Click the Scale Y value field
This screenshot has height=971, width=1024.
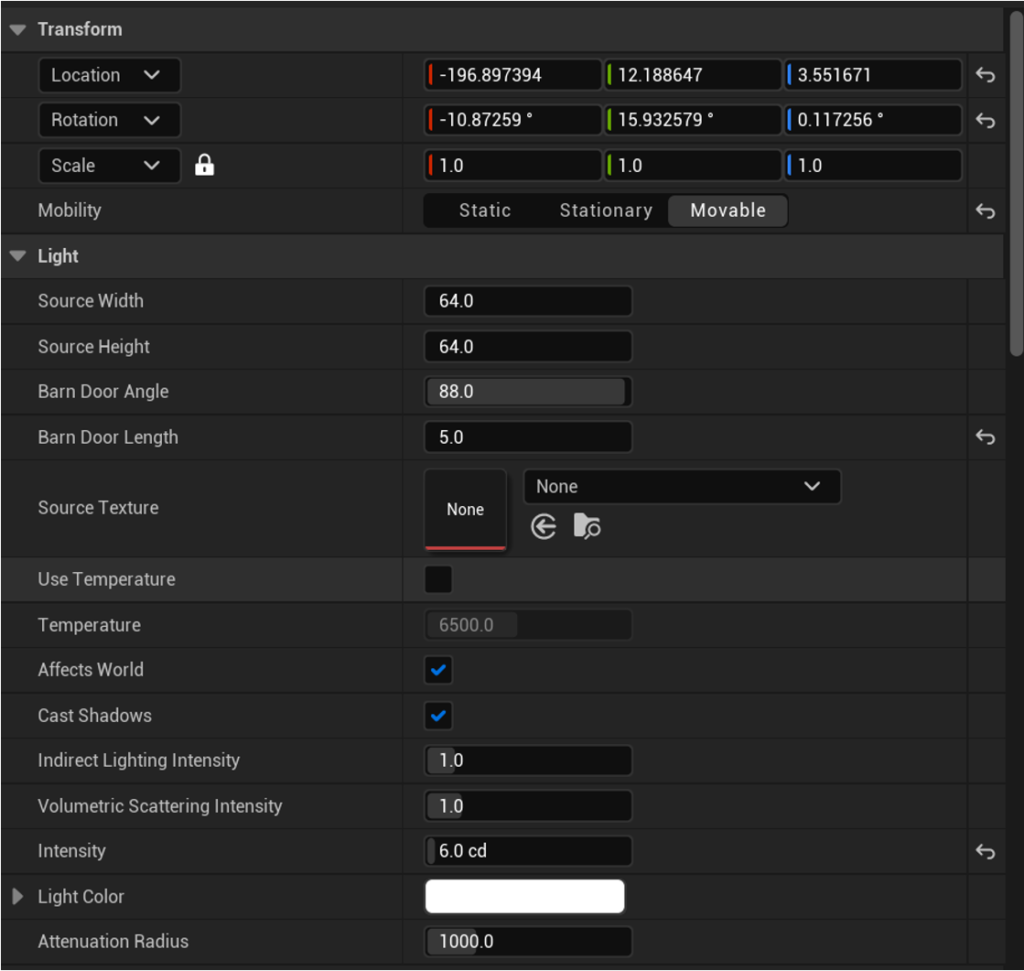(x=692, y=166)
